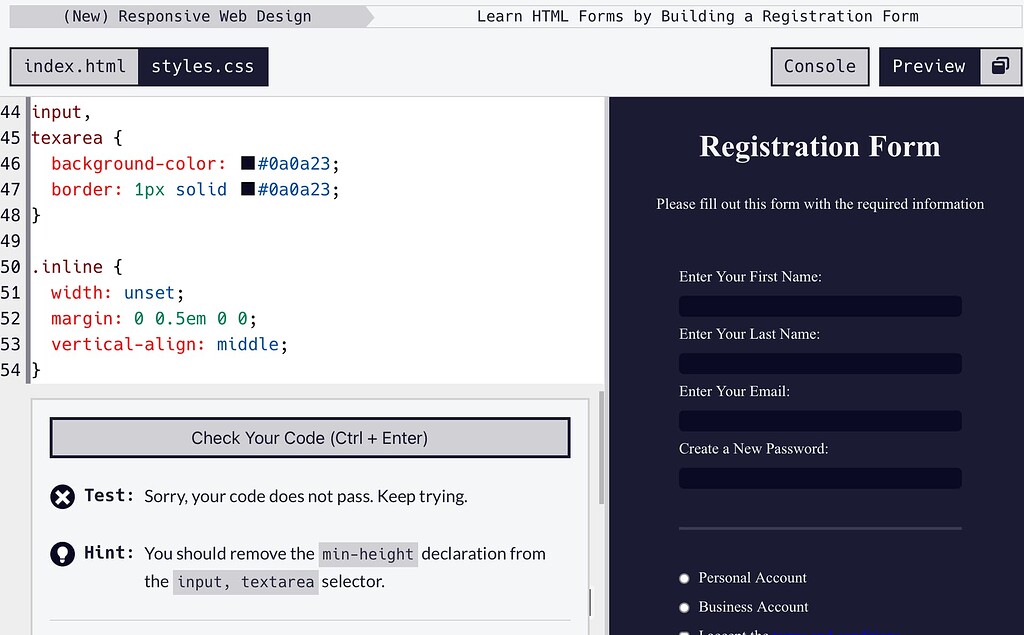Click the First Name input field
The height and width of the screenshot is (635, 1024).
[819, 305]
